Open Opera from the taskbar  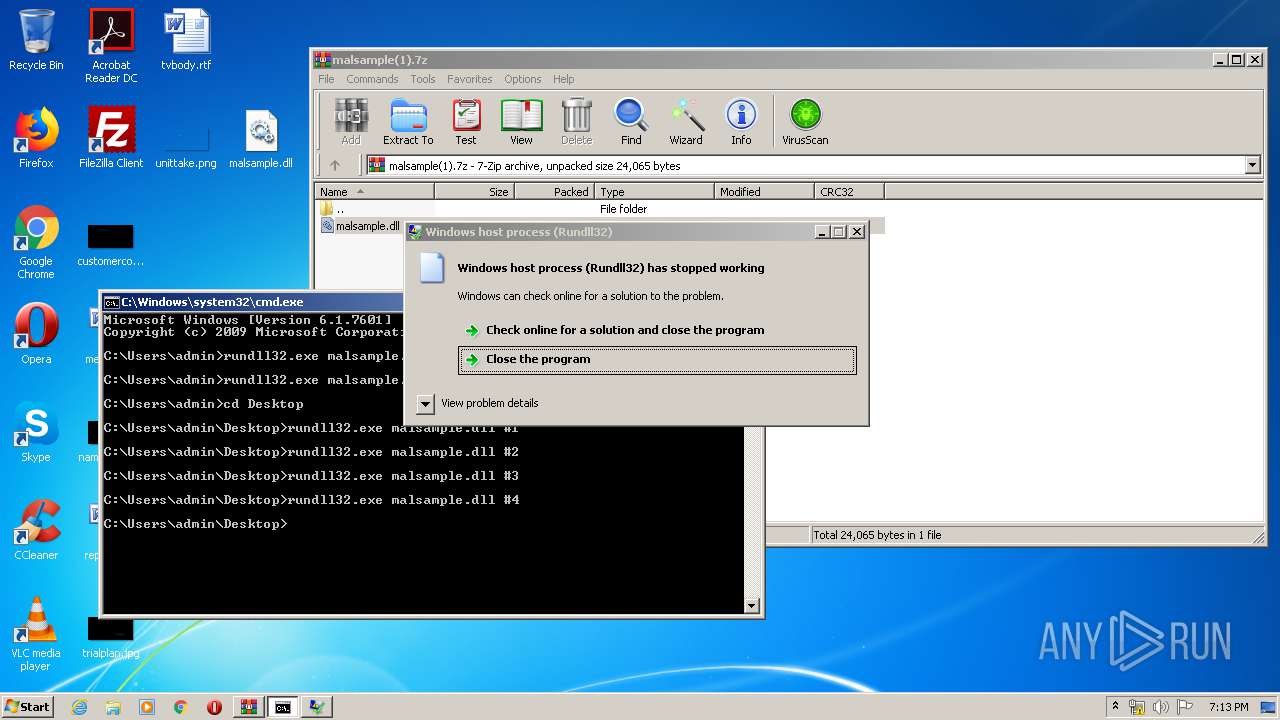[x=214, y=707]
